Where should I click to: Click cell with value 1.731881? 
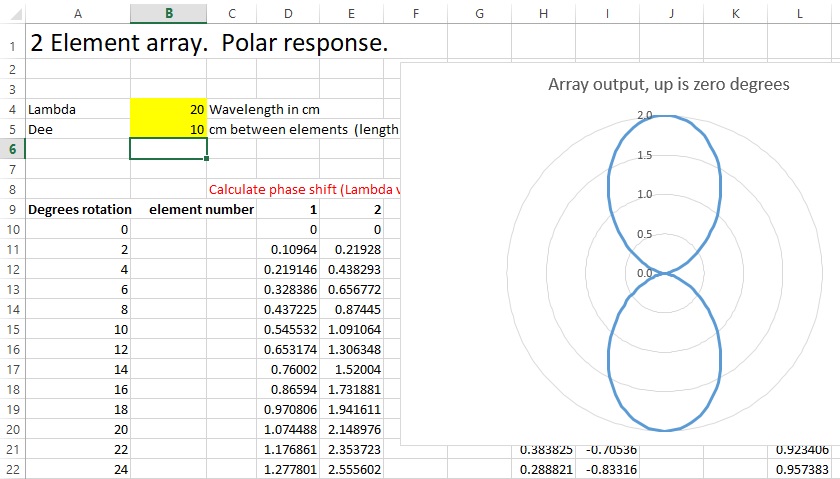click(351, 390)
